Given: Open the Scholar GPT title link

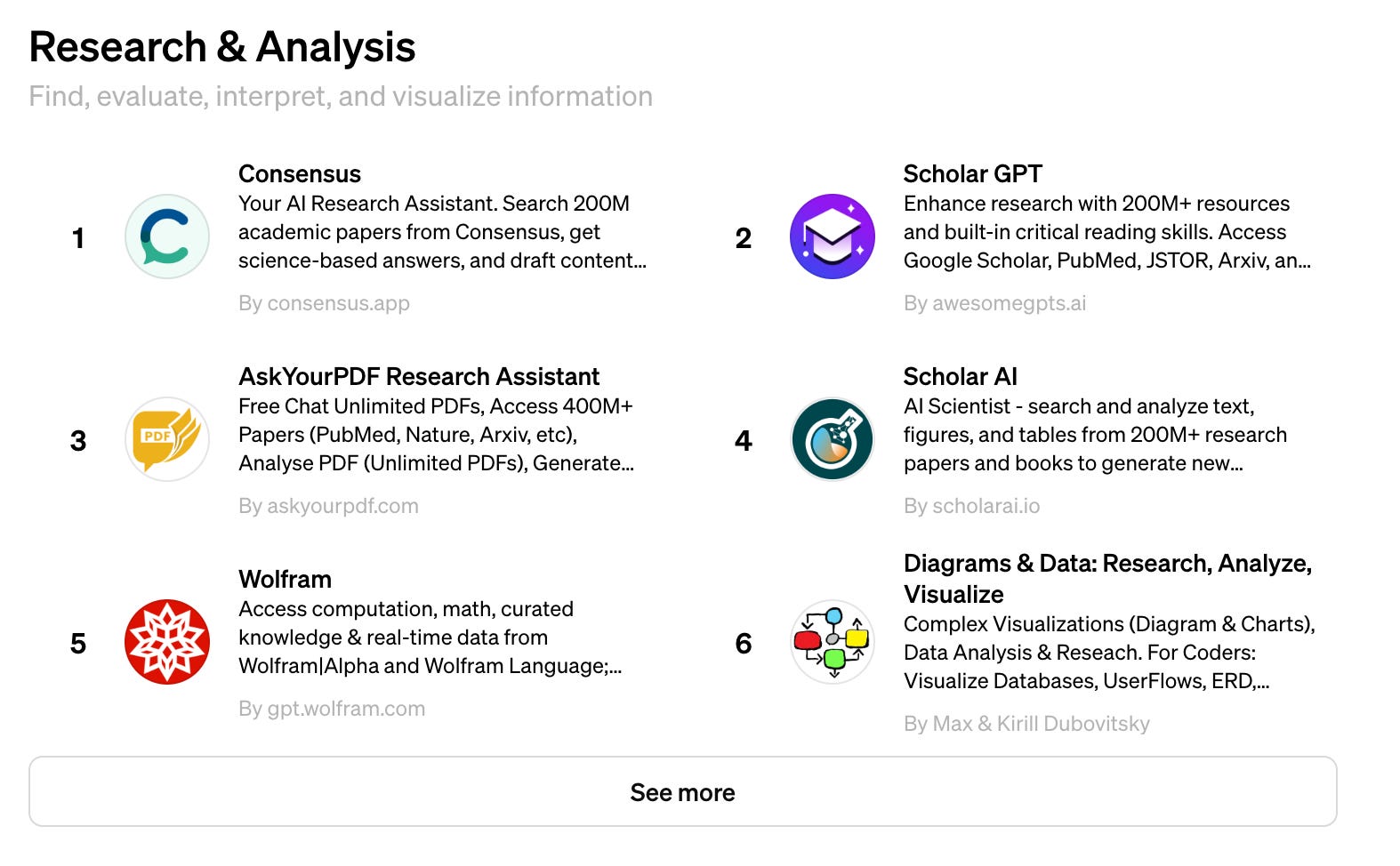Looking at the screenshot, I should [x=972, y=173].
